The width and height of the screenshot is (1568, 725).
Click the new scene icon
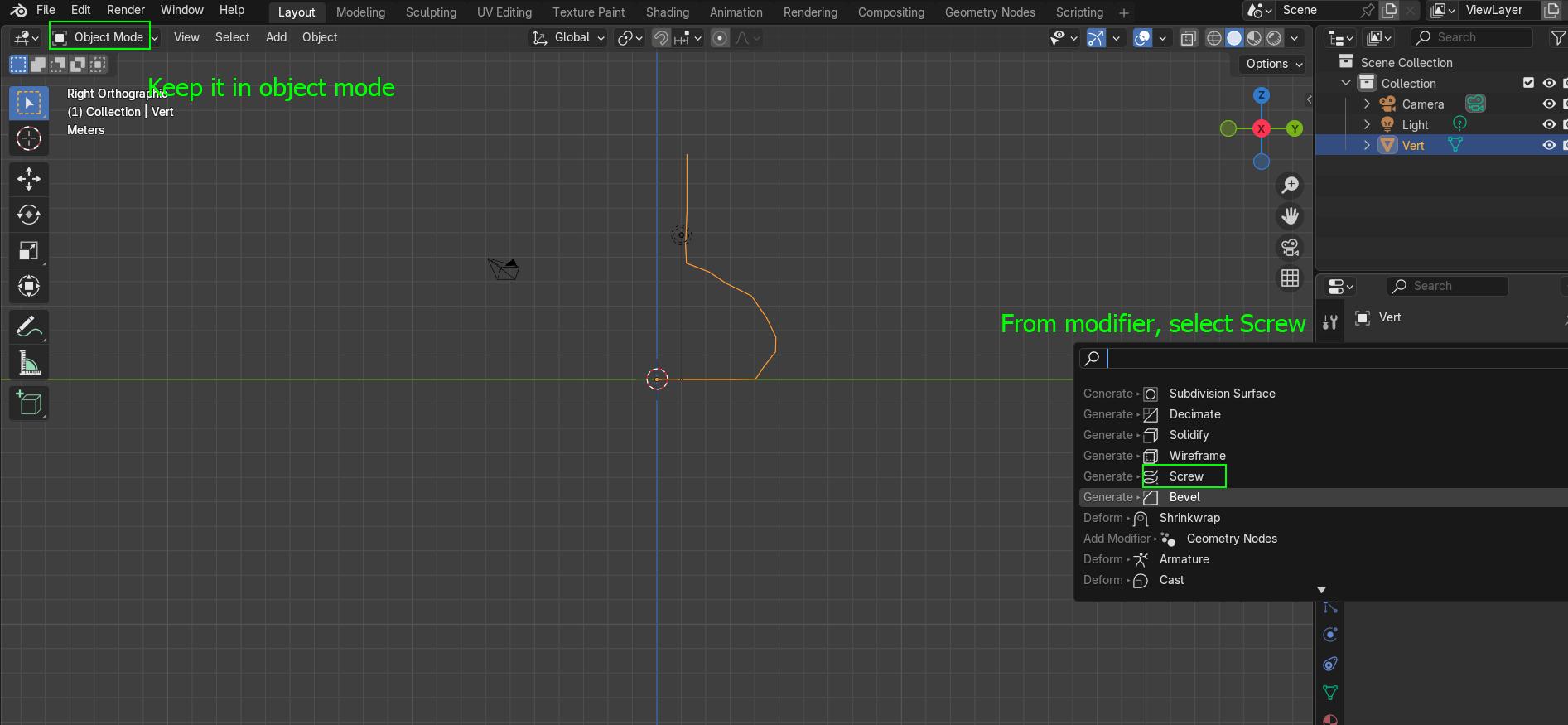pos(1389,10)
